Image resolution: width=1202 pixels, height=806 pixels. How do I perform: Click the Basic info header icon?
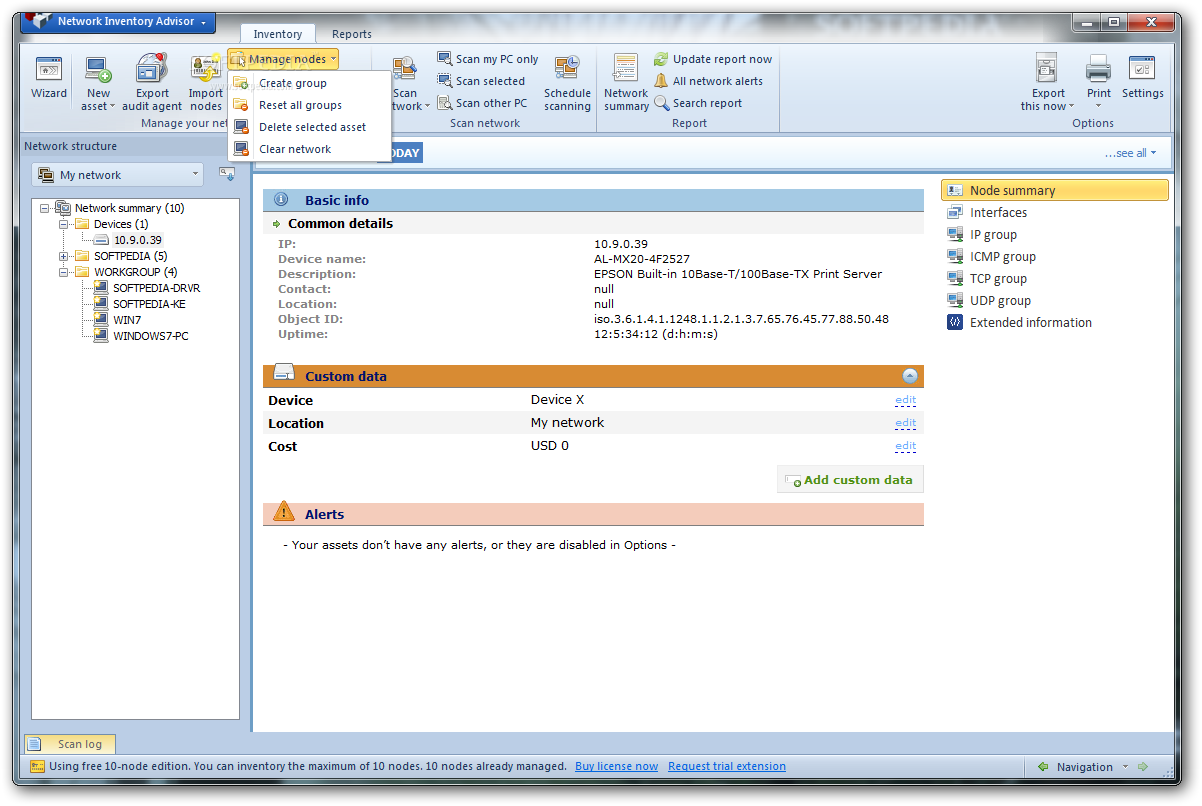point(281,200)
